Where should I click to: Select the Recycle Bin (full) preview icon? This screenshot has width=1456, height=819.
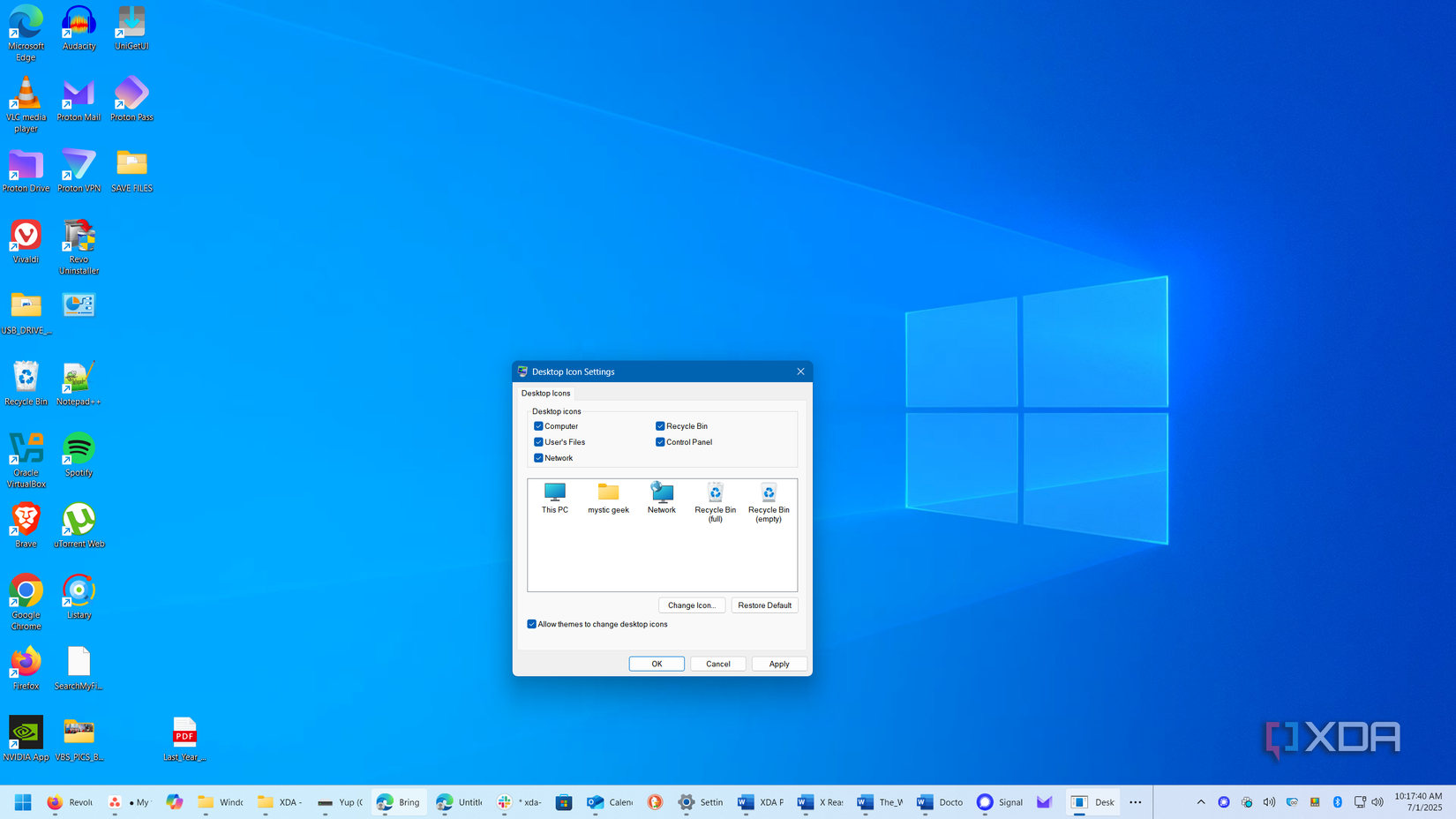715,494
